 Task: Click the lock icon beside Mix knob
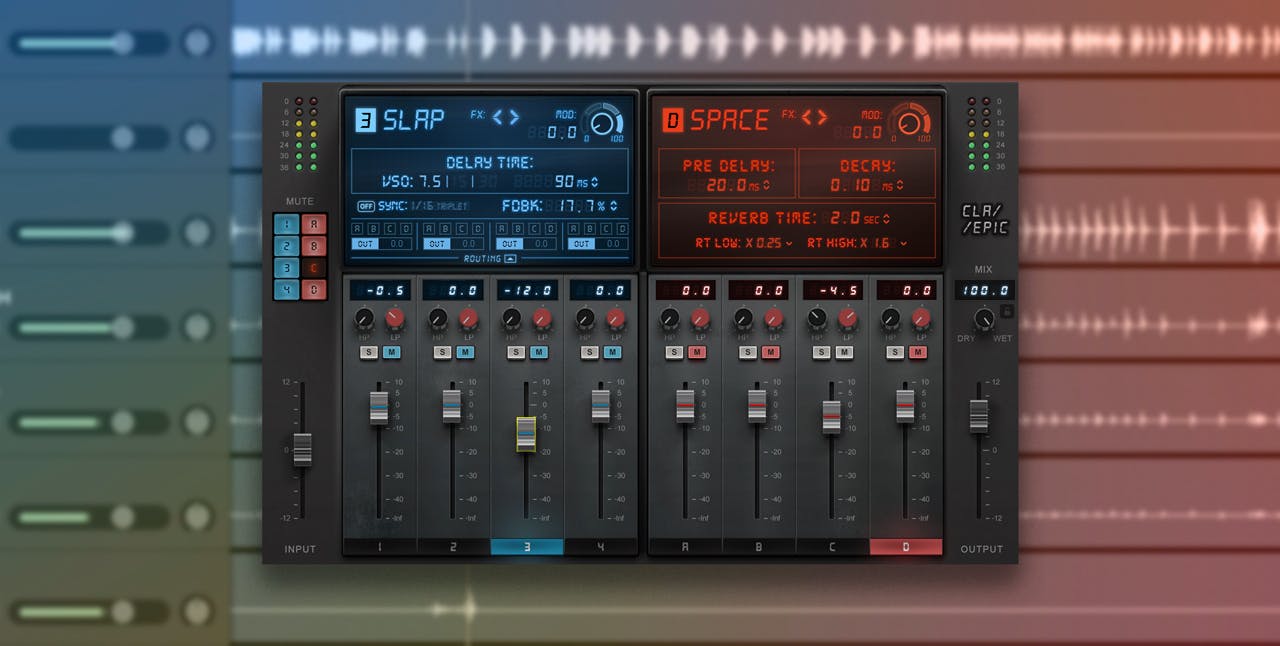pyautogui.click(x=1007, y=312)
